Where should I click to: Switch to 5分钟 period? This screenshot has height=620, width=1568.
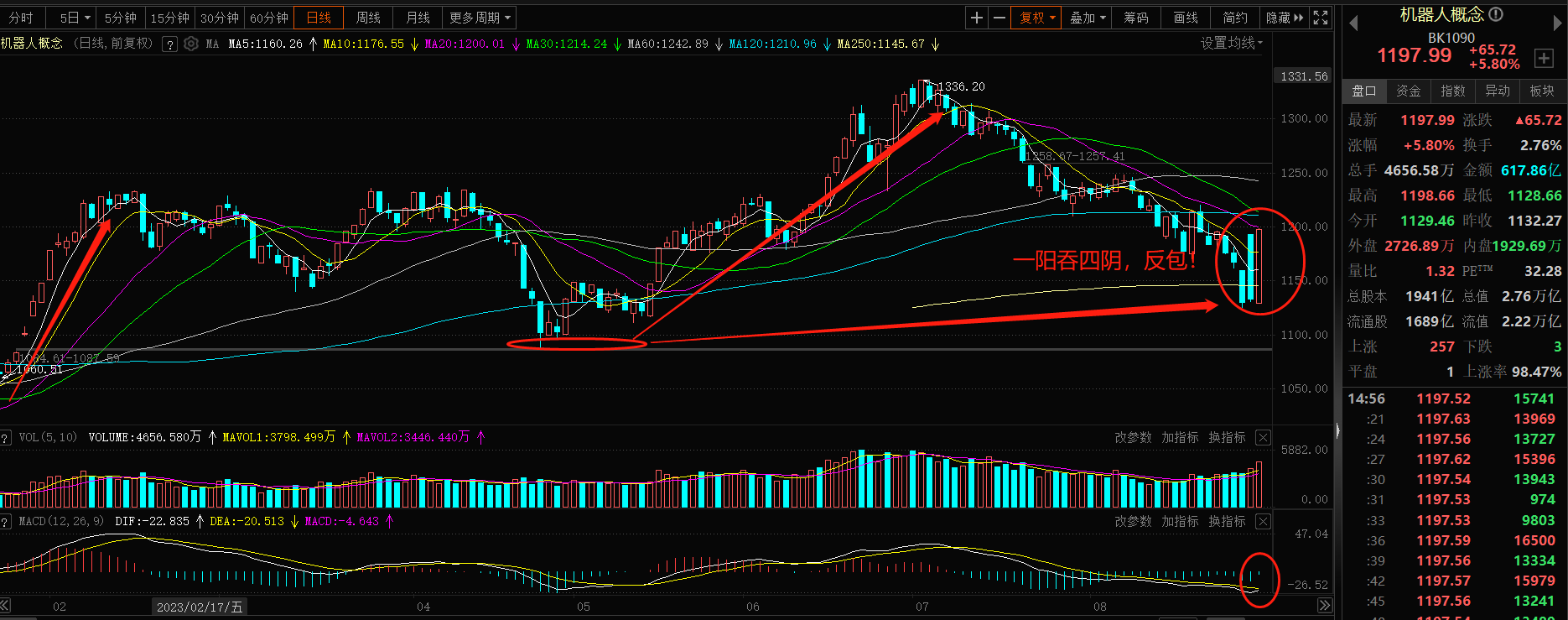tap(121, 18)
